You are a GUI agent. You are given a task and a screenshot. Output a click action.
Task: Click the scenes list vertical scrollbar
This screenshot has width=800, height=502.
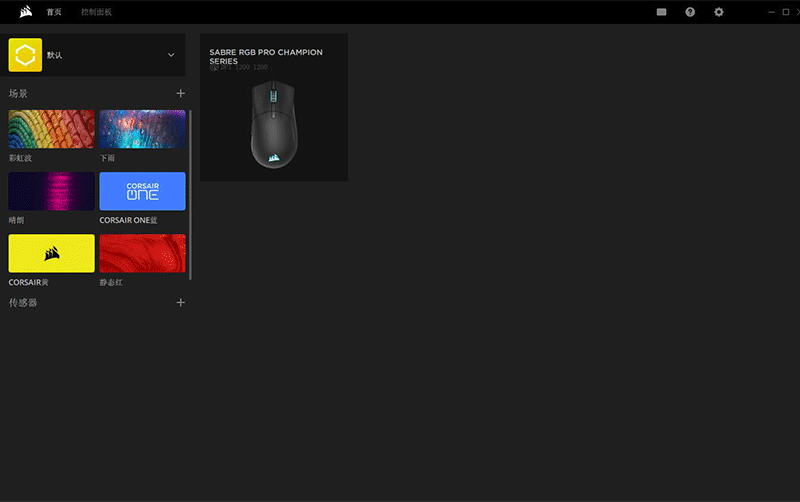pyautogui.click(x=190, y=194)
